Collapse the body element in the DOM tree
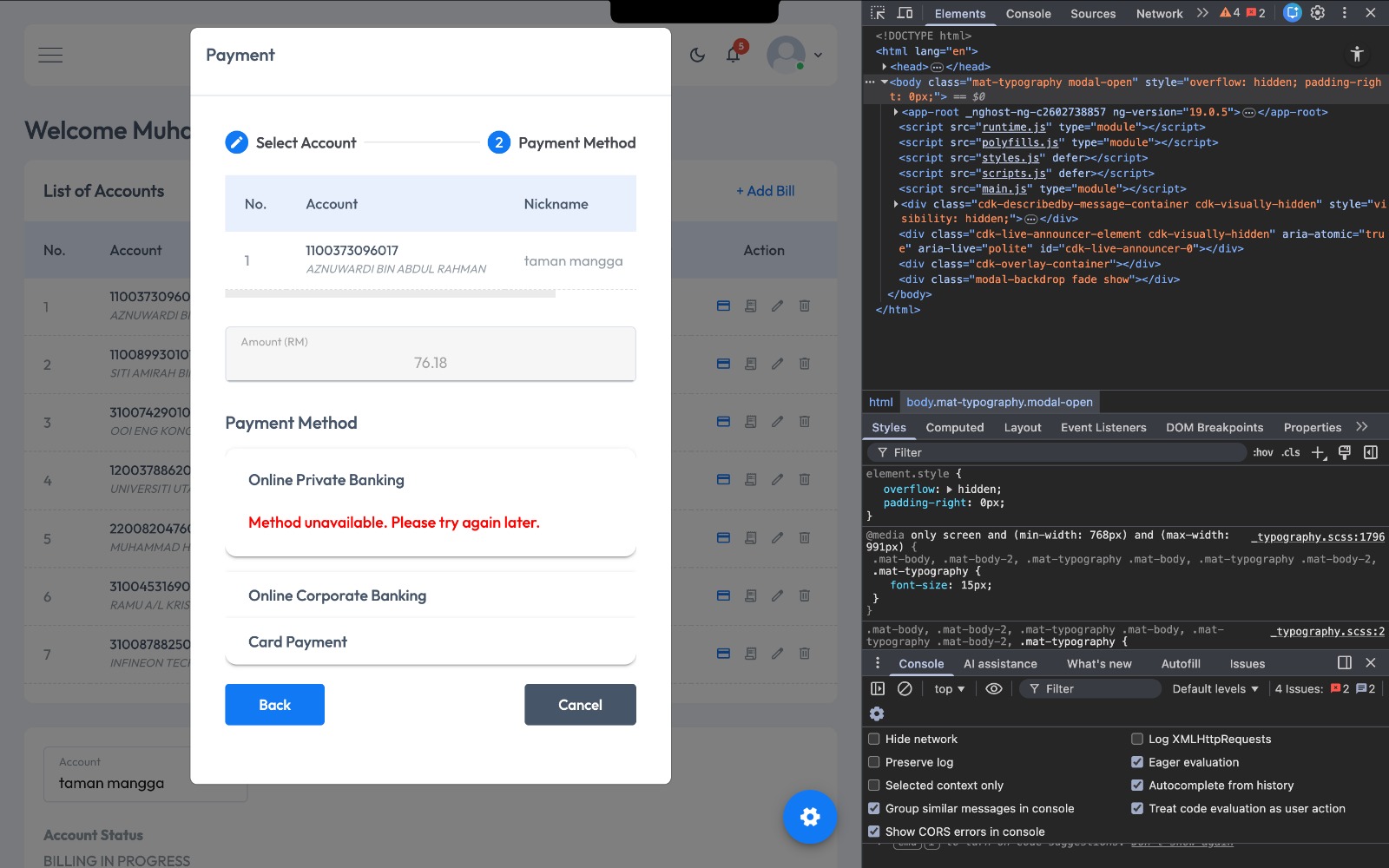Viewport: 1389px width, 868px height. pyautogui.click(x=885, y=82)
